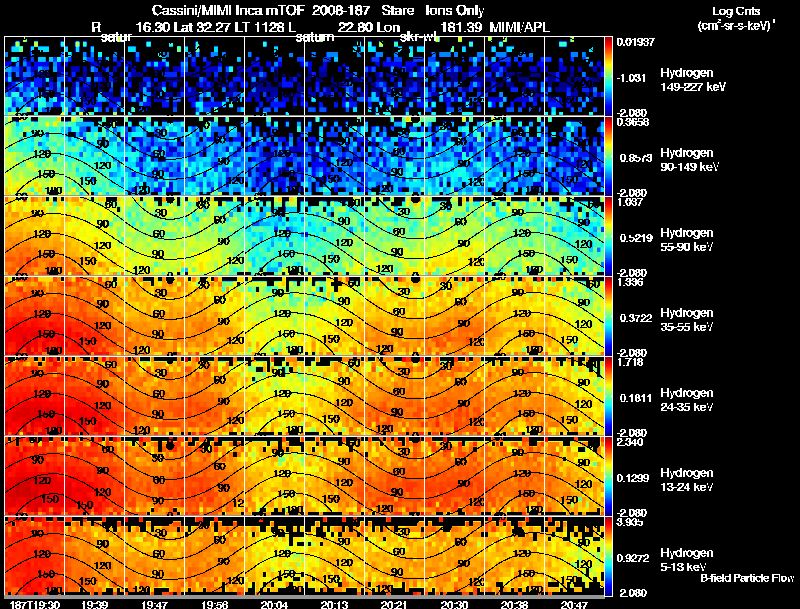This screenshot has width=800, height=609.
Task: Click the colorbar value '1.037'
Action: tap(630, 202)
